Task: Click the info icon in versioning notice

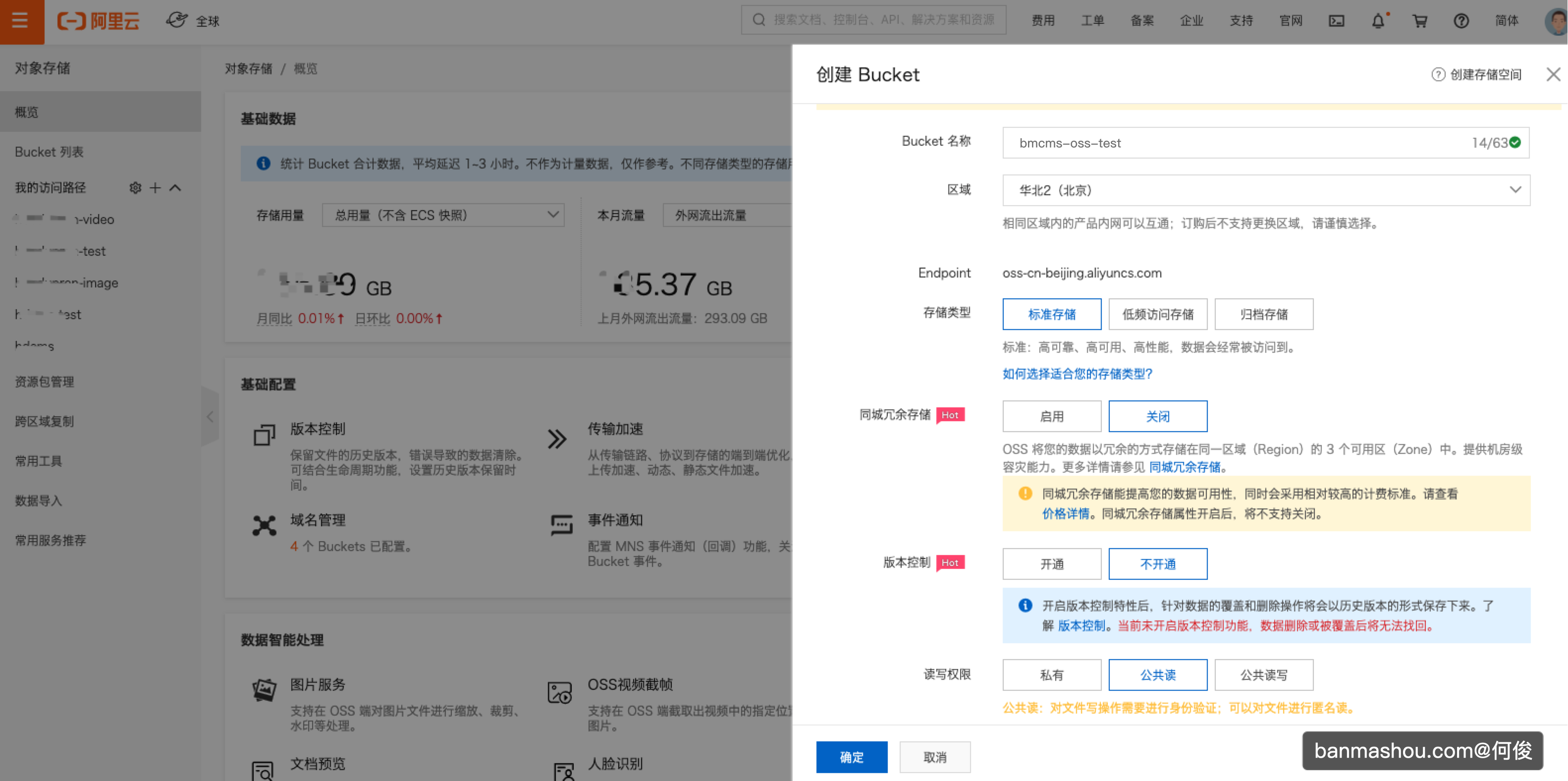Action: pos(1025,605)
